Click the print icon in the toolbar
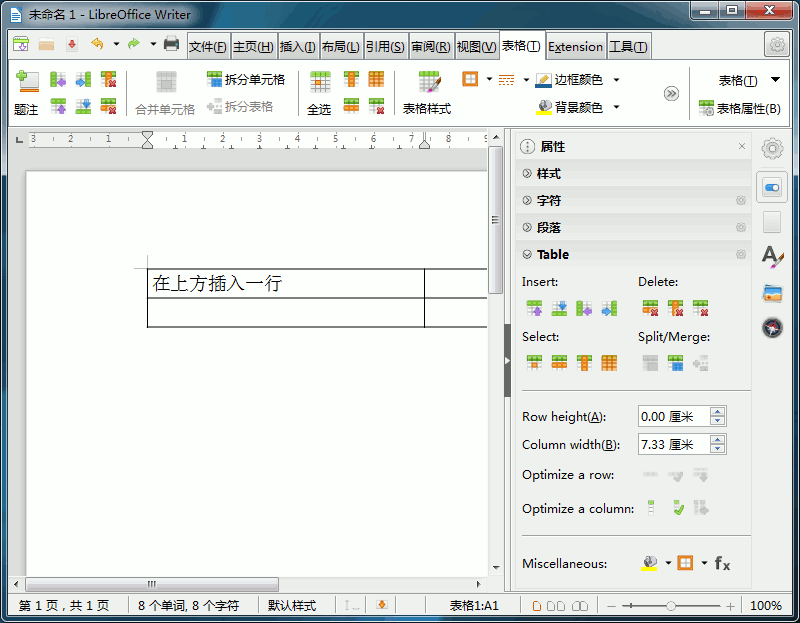 coord(171,44)
